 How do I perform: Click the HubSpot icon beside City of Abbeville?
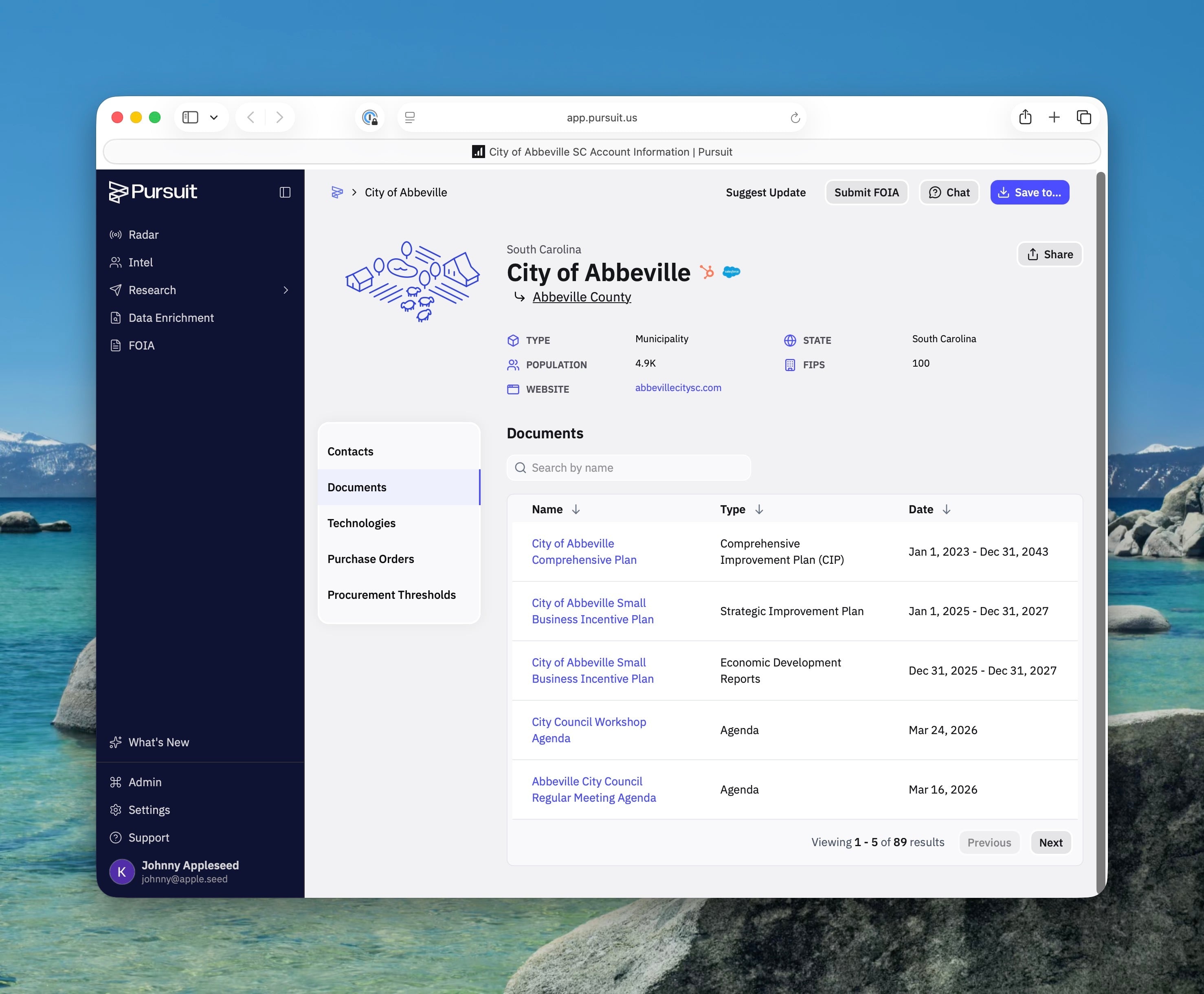707,272
